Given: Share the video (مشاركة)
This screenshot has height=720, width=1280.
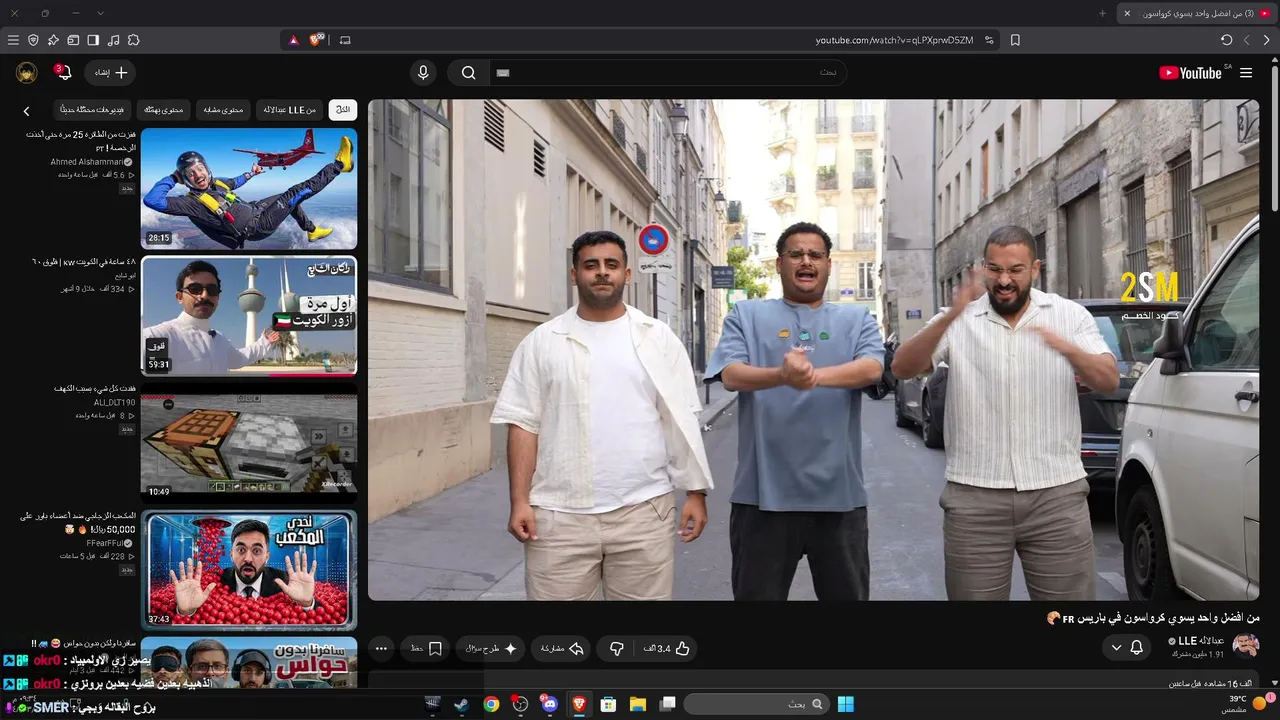Looking at the screenshot, I should tap(562, 649).
